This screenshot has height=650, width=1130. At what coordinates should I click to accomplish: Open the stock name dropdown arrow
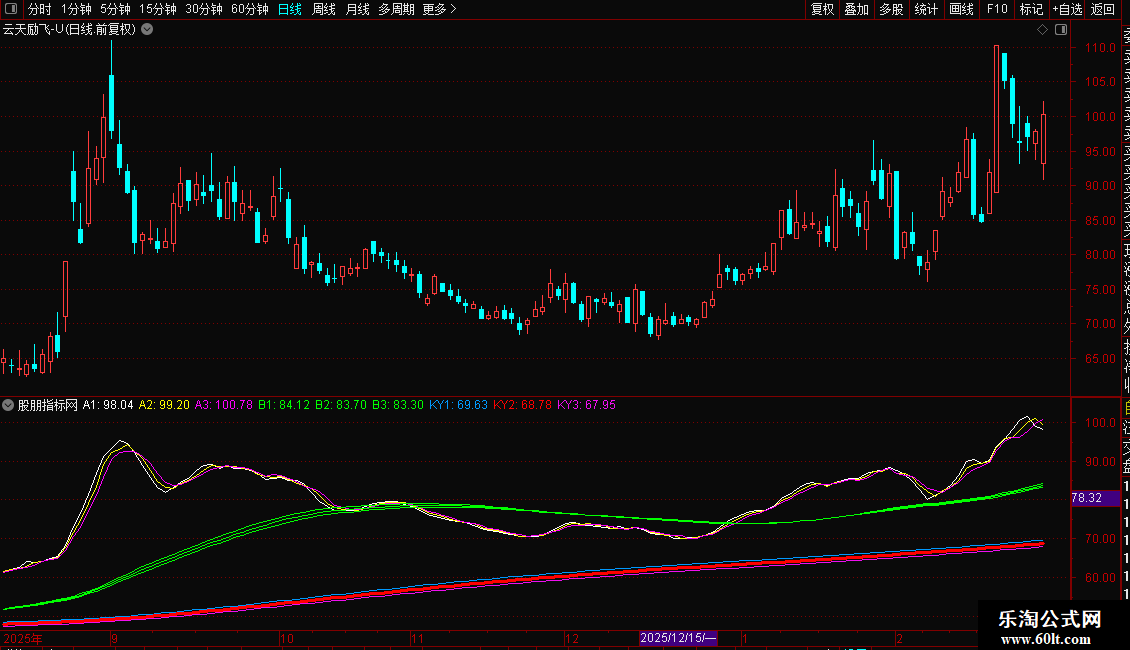[x=147, y=30]
